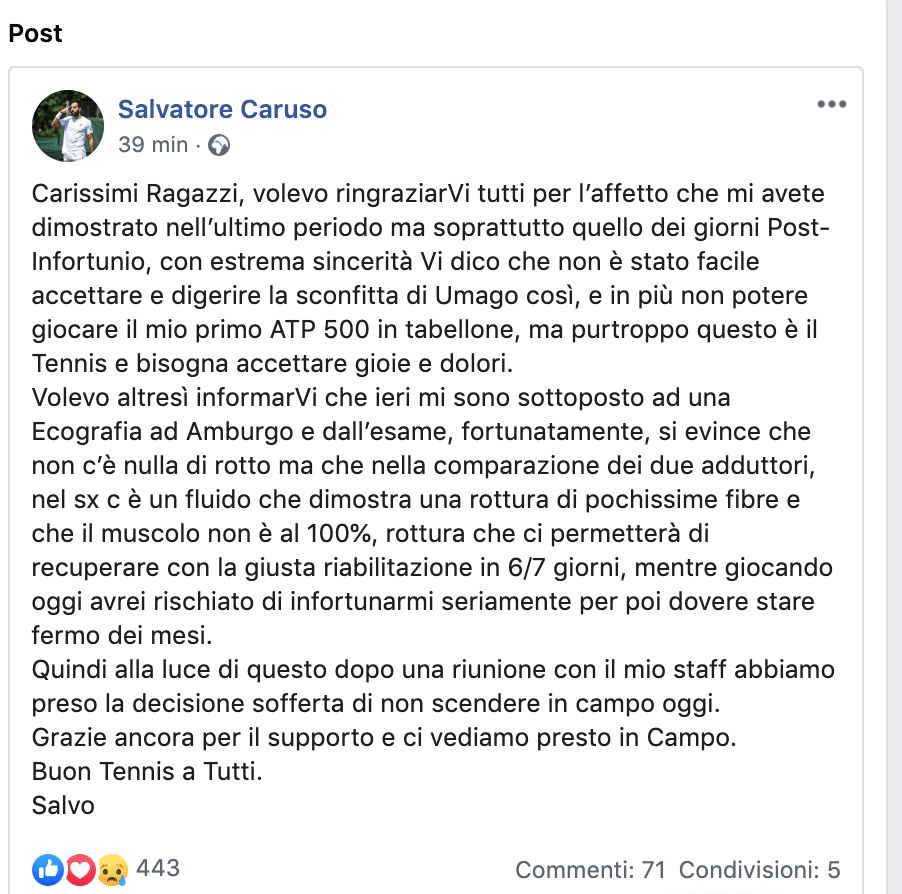Click the Post page heading
This screenshot has height=894, width=902.
coord(35,33)
